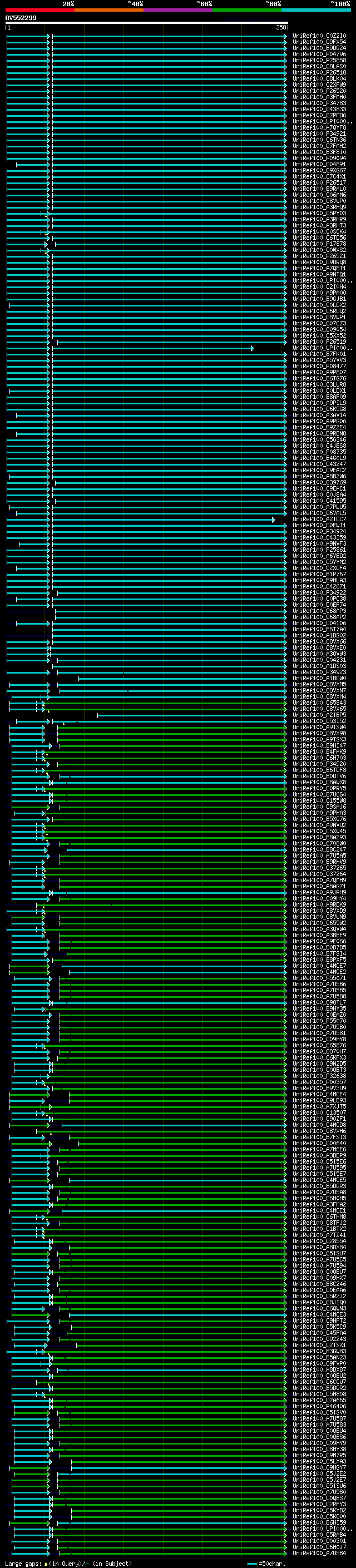Open entry UniRef100_C6TN36
Image resolution: width=356 pixels, height=1568 pixels.
319,140
